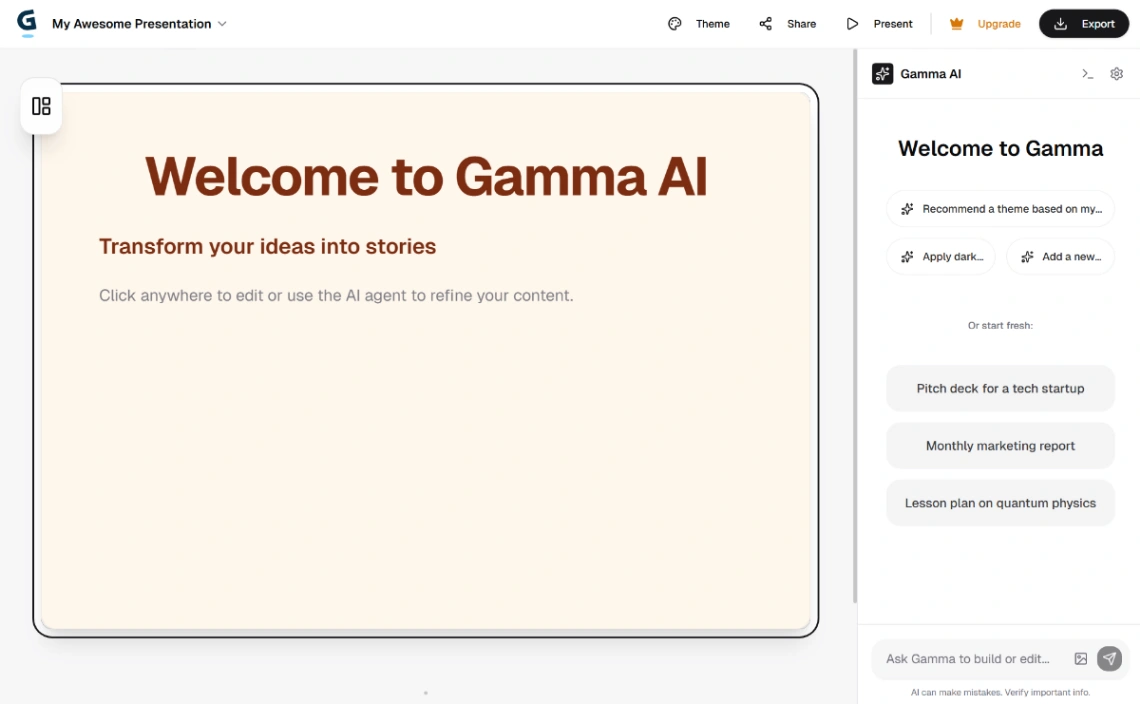Click the Gamma AI sparkle icon
Image resolution: width=1140 pixels, height=704 pixels.
[881, 73]
